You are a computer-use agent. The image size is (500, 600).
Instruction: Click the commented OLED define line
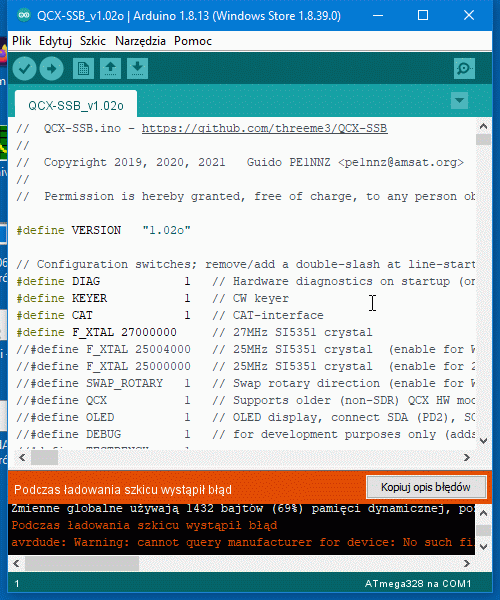[245, 417]
